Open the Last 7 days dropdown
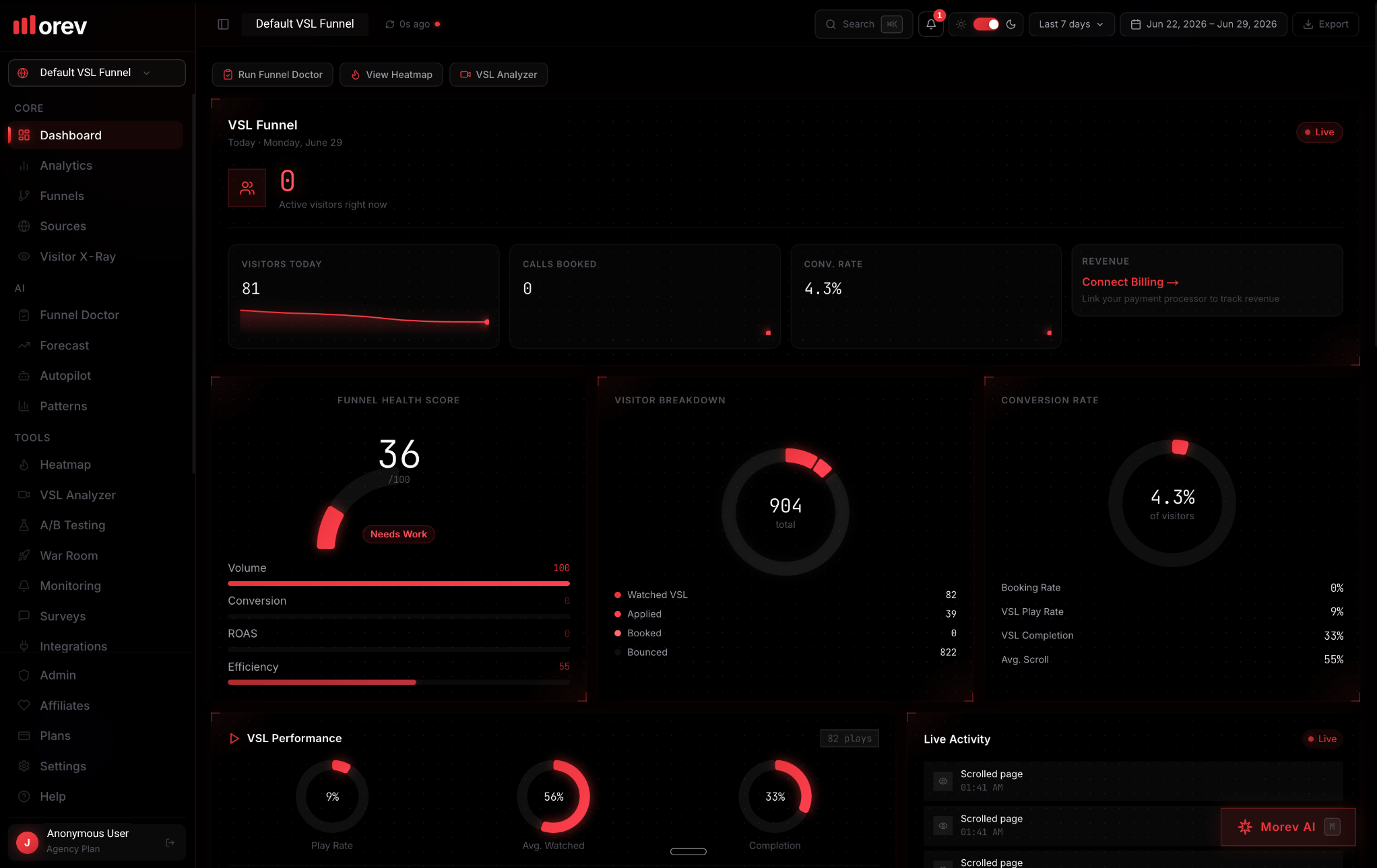The image size is (1377, 868). (x=1071, y=24)
